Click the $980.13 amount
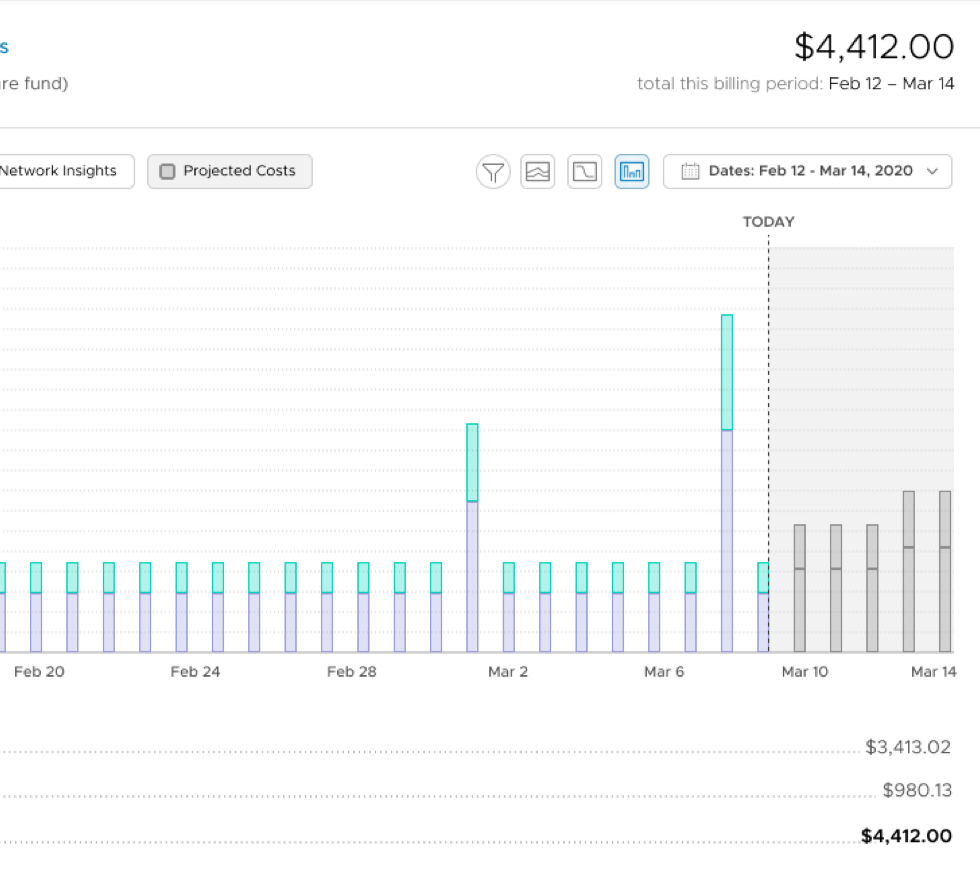 [x=917, y=790]
